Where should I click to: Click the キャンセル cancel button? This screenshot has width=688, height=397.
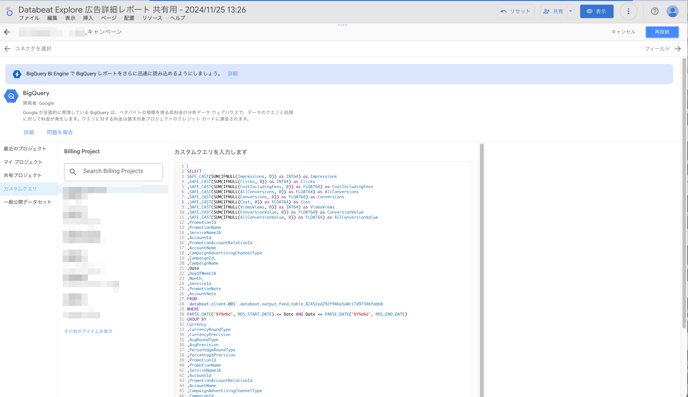click(624, 32)
